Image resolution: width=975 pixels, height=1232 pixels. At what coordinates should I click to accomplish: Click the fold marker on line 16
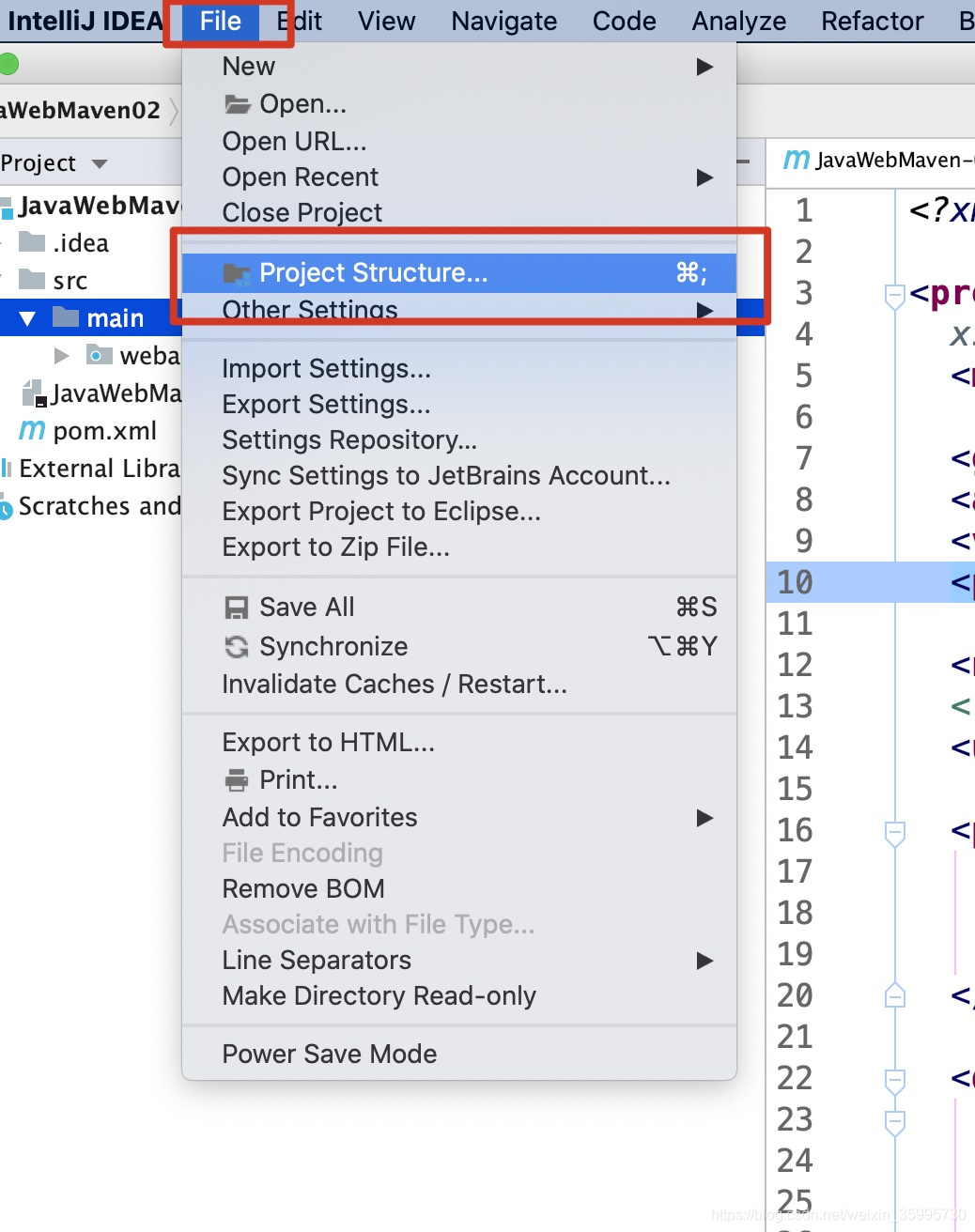click(x=895, y=832)
